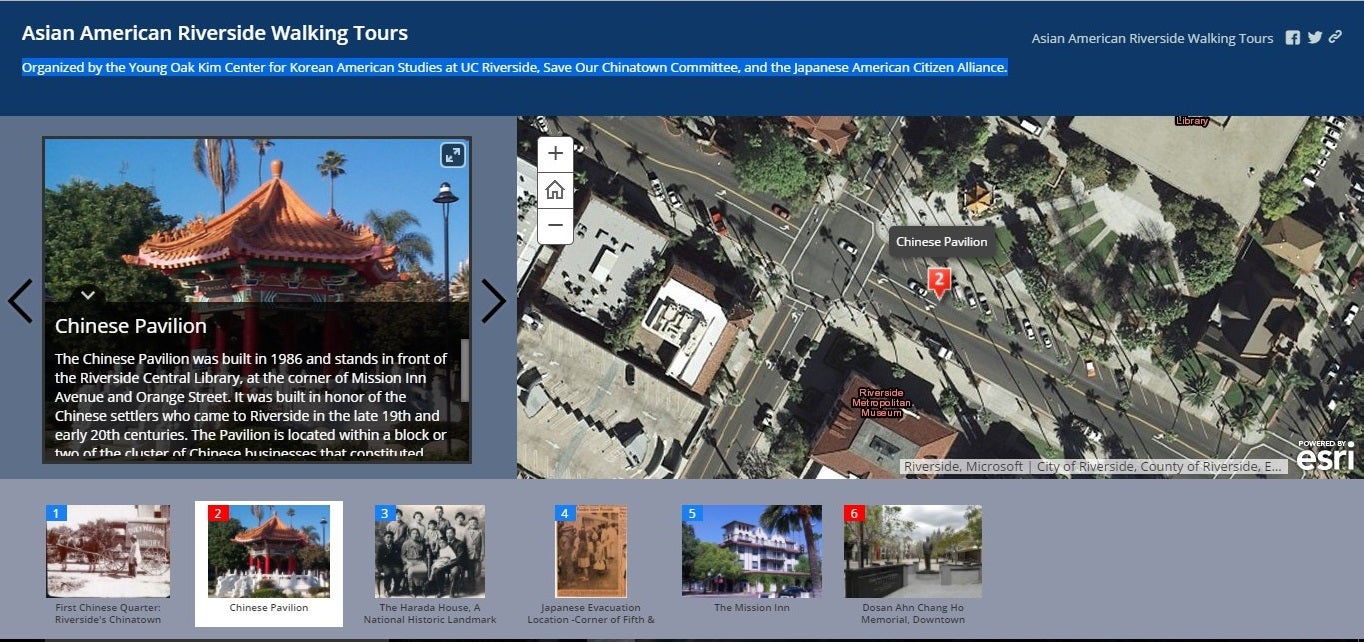Select The Harada House tour stop
The width and height of the screenshot is (1364, 642).
pyautogui.click(x=430, y=550)
